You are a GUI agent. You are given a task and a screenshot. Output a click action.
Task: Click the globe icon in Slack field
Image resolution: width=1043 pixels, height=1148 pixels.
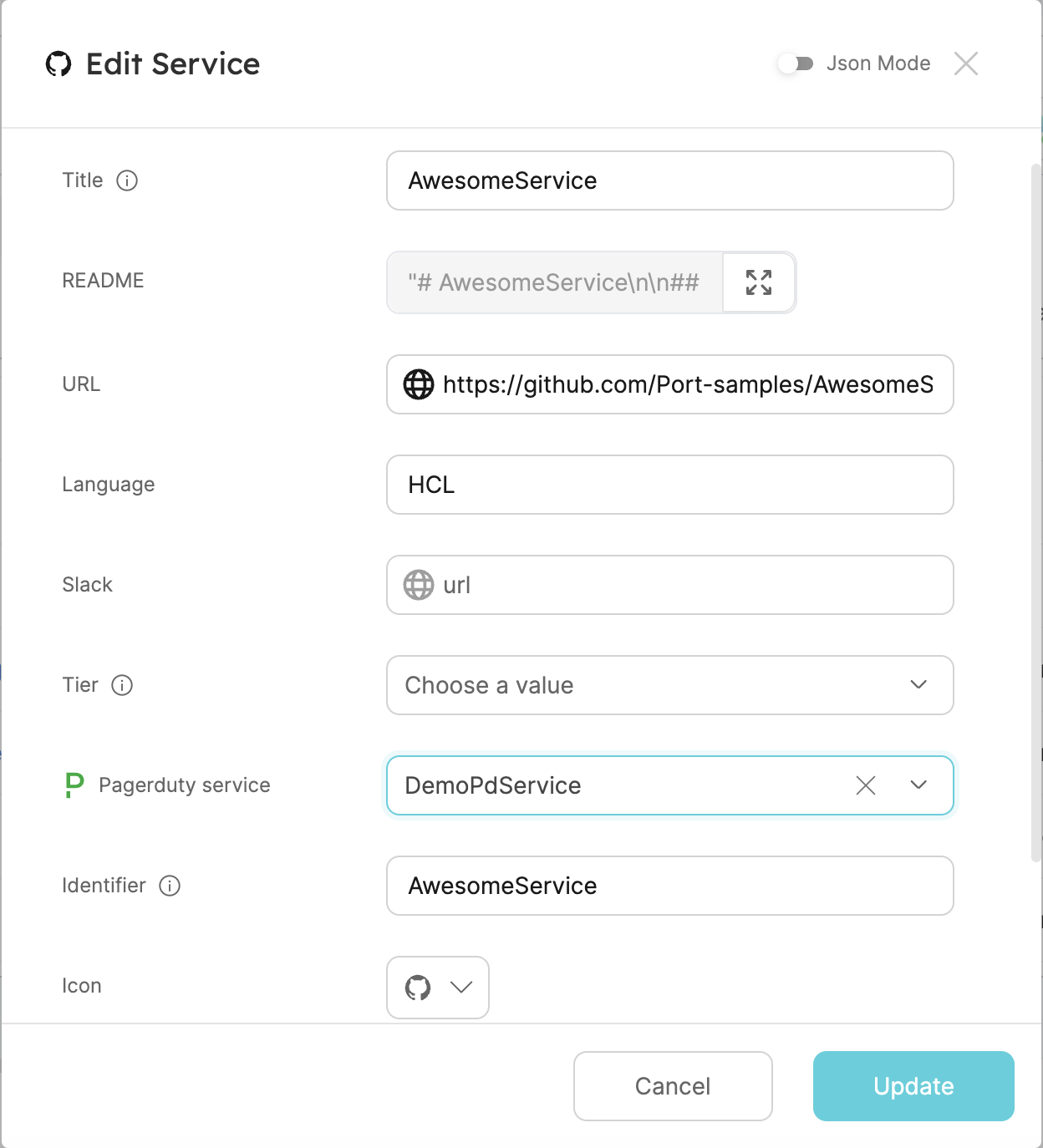point(419,585)
